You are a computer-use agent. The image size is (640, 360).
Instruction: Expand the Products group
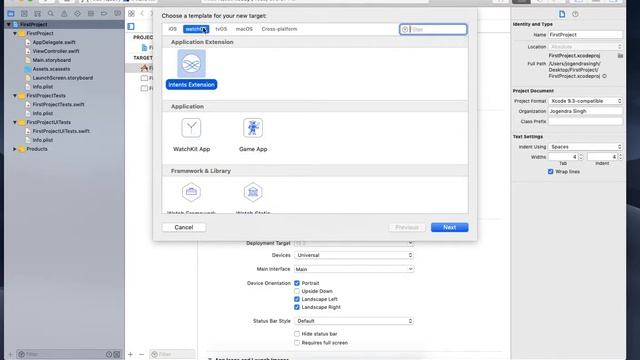click(x=15, y=149)
